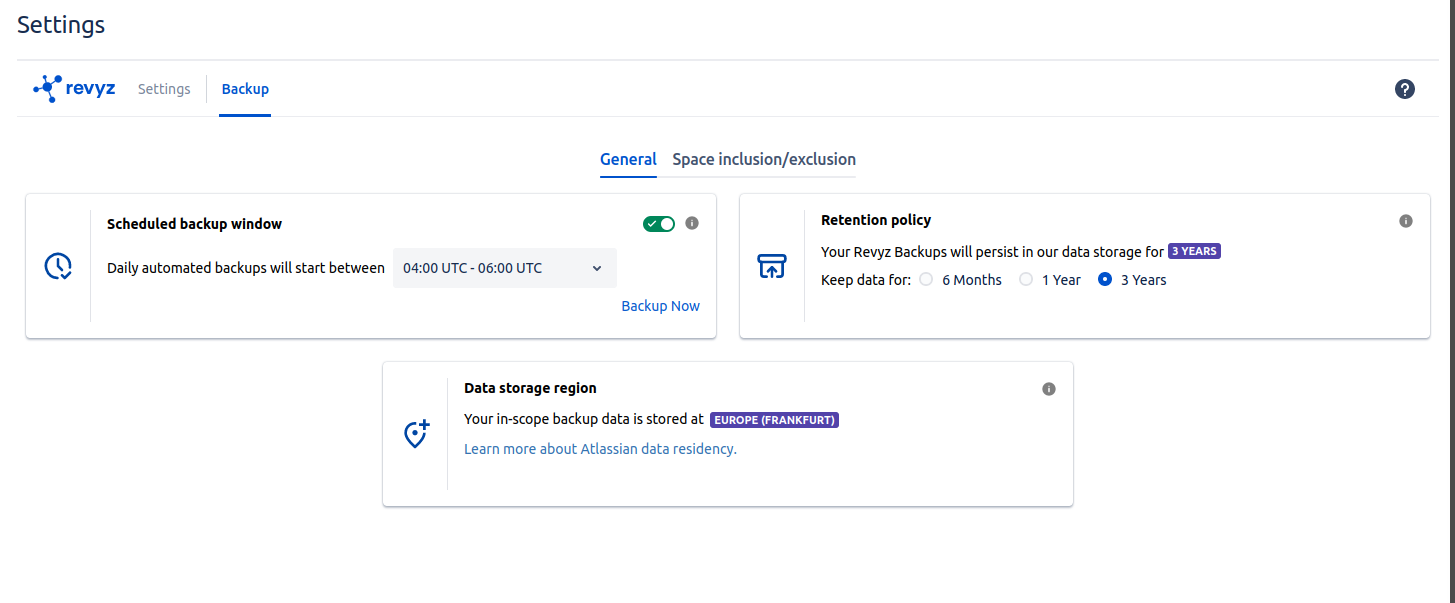Click the archive icon in Retention policy card
The width and height of the screenshot is (1455, 603).
pos(772,266)
